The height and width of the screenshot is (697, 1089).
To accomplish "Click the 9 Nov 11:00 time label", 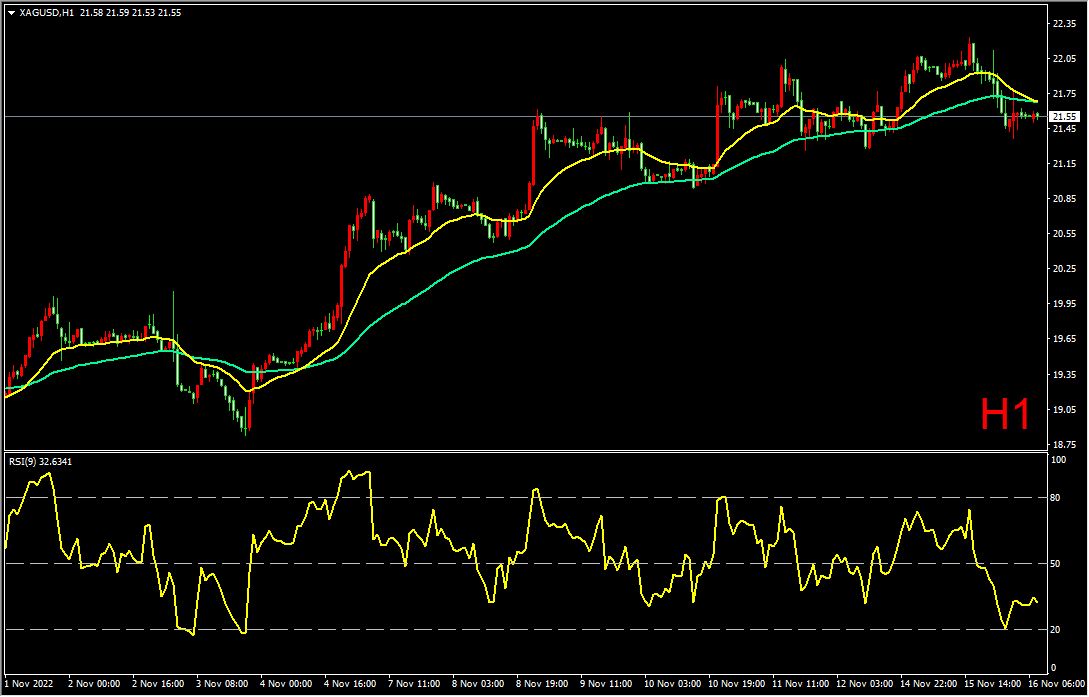I will [606, 684].
